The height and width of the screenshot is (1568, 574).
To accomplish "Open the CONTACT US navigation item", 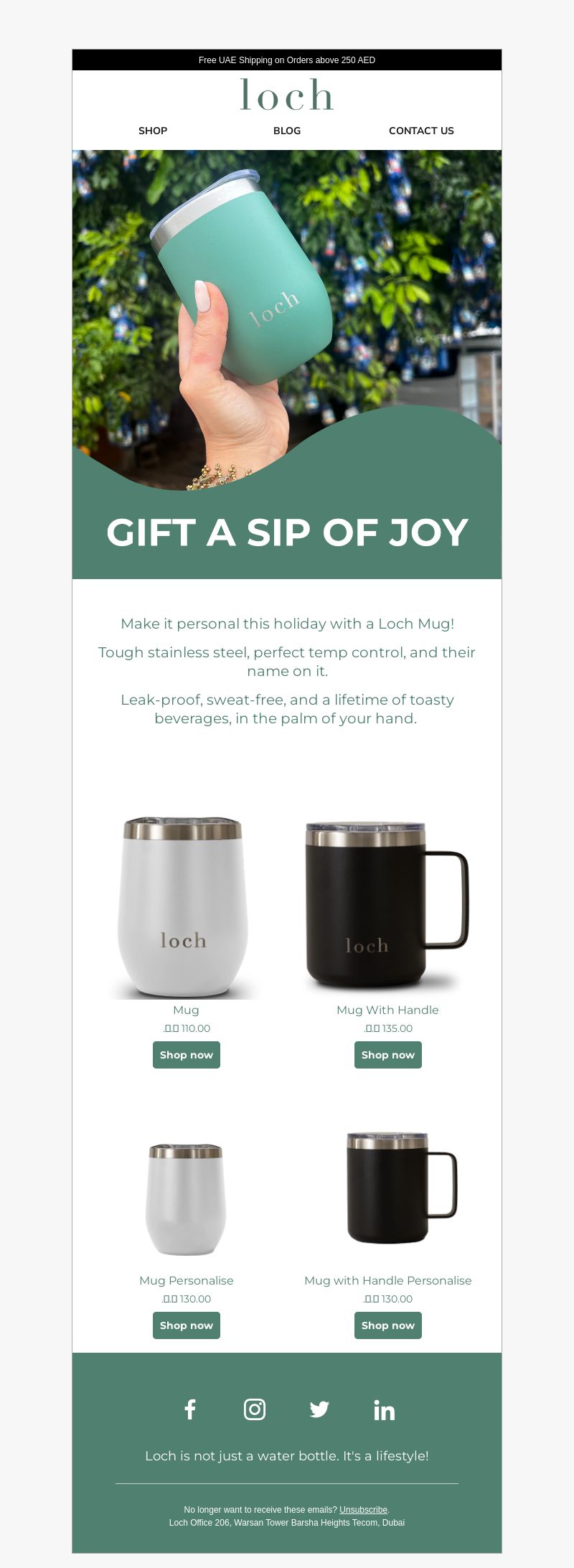I will point(421,131).
